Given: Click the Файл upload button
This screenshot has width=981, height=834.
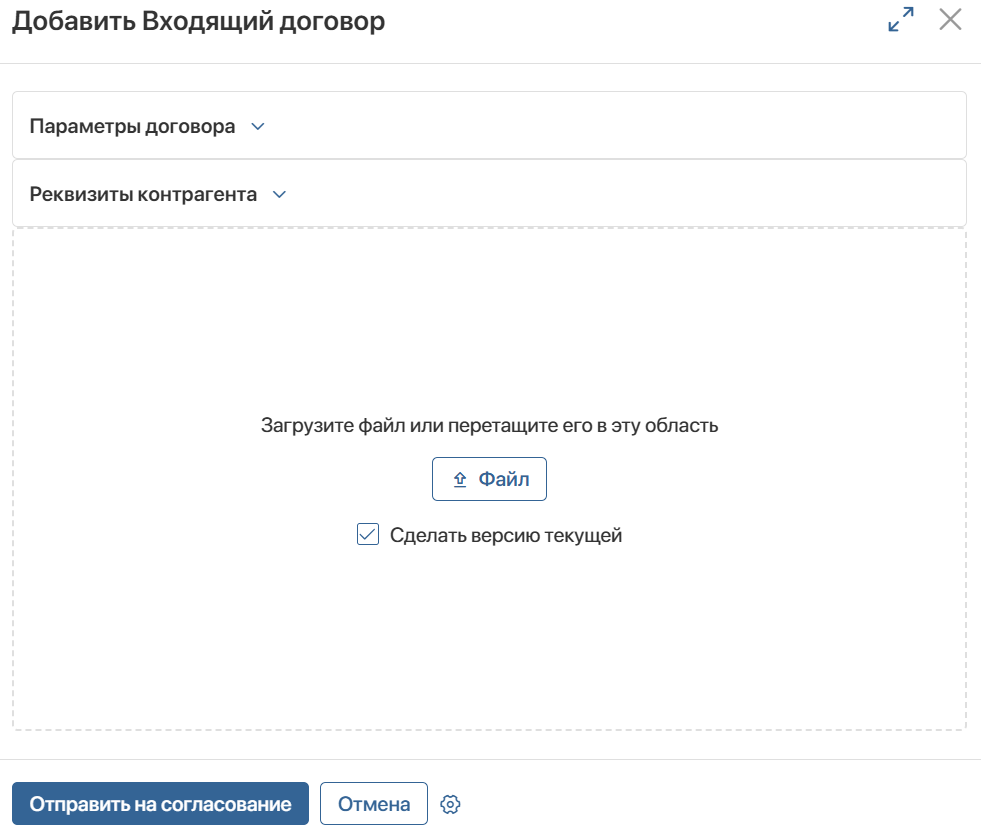Looking at the screenshot, I should tap(489, 479).
